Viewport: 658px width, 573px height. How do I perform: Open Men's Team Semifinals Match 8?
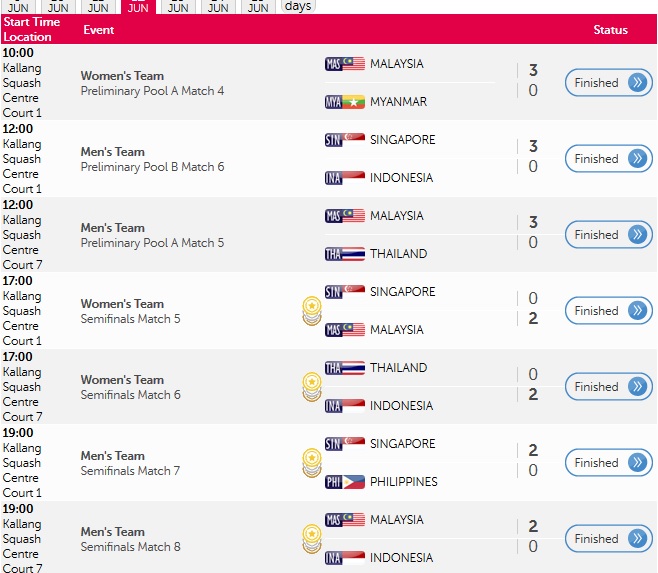[x=131, y=539]
